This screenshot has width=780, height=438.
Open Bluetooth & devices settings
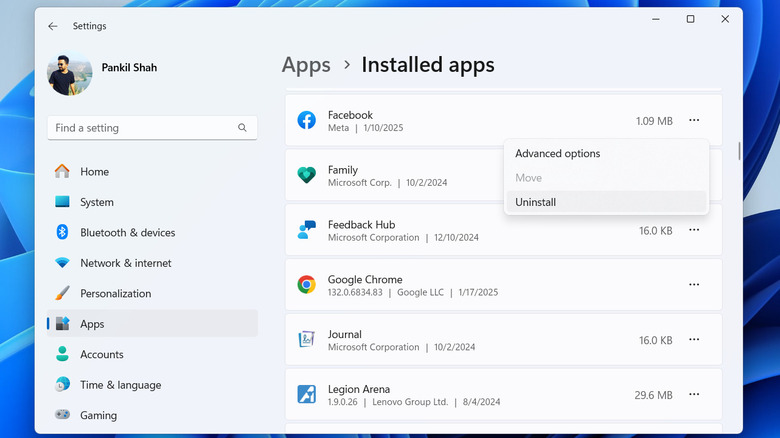click(127, 233)
